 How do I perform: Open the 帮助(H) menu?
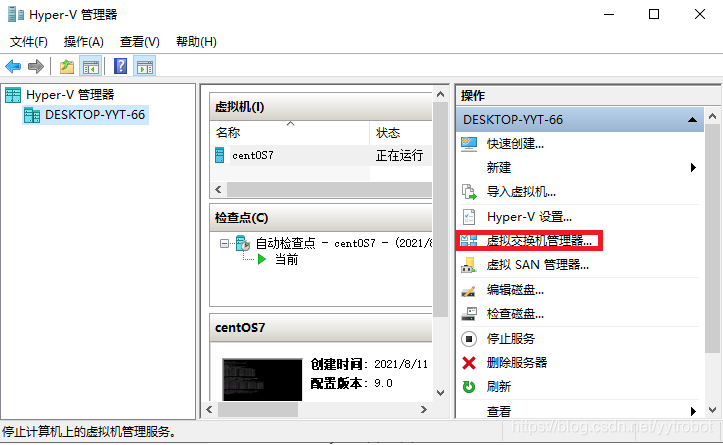(196, 42)
